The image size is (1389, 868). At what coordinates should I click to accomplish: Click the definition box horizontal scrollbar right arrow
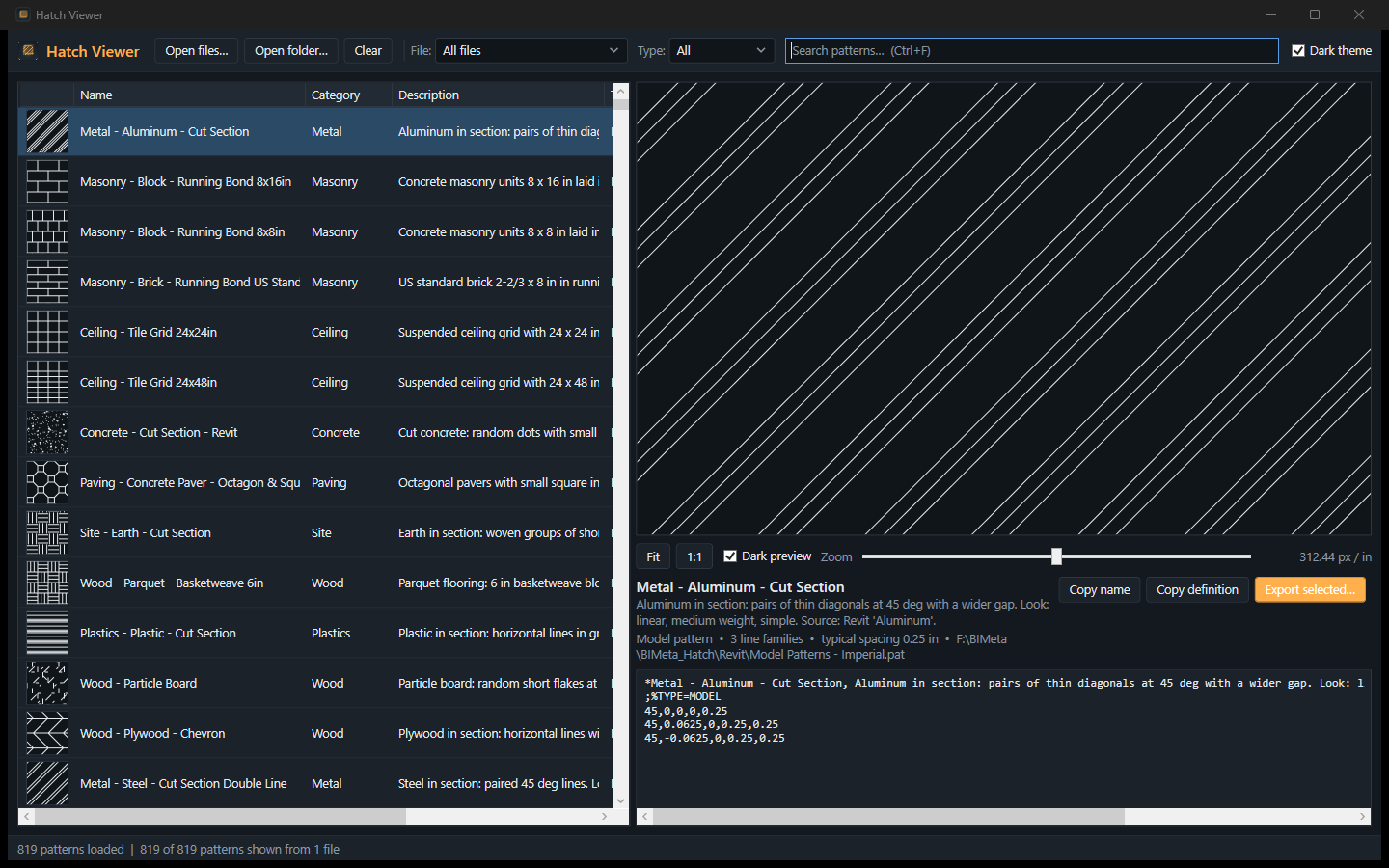[1363, 816]
